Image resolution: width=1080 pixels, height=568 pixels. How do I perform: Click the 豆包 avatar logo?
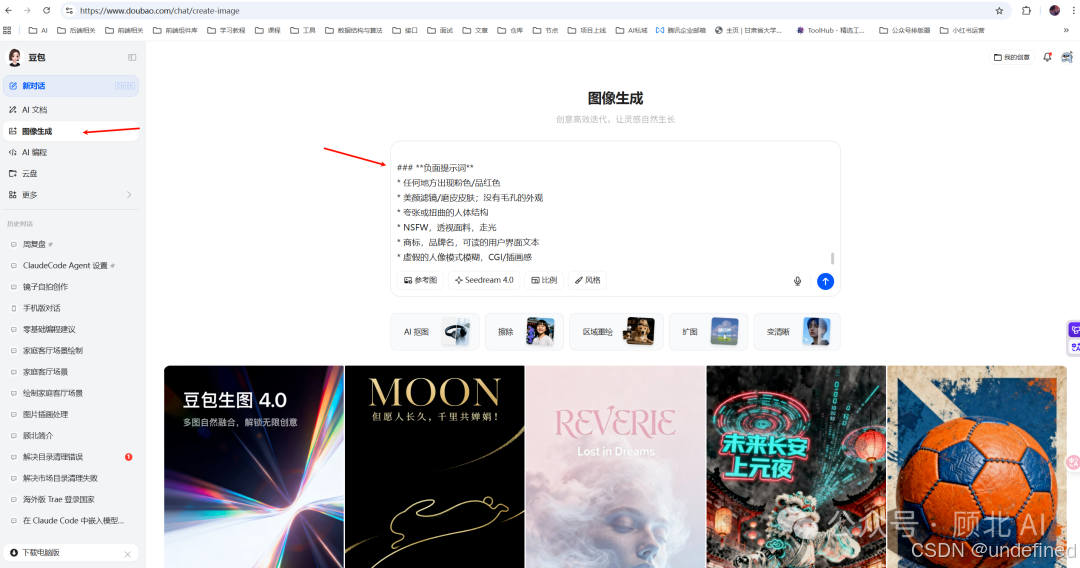(14, 58)
